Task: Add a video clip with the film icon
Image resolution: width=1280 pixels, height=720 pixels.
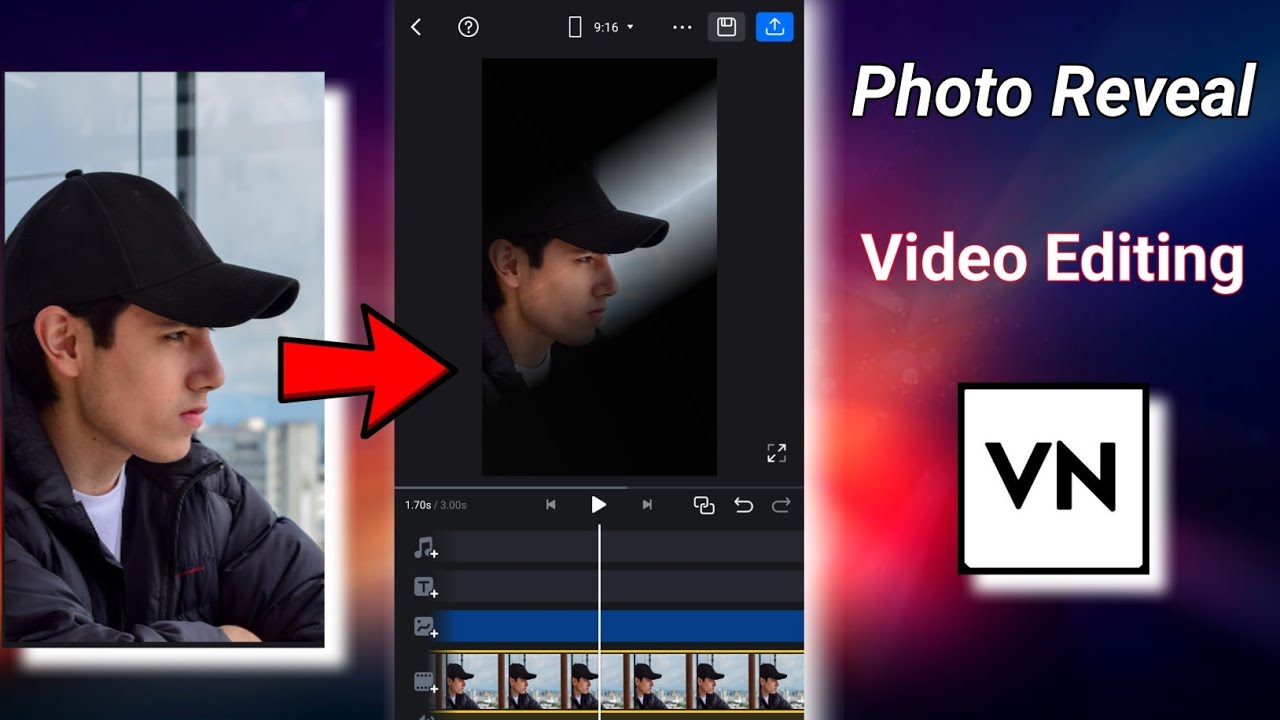Action: point(426,682)
